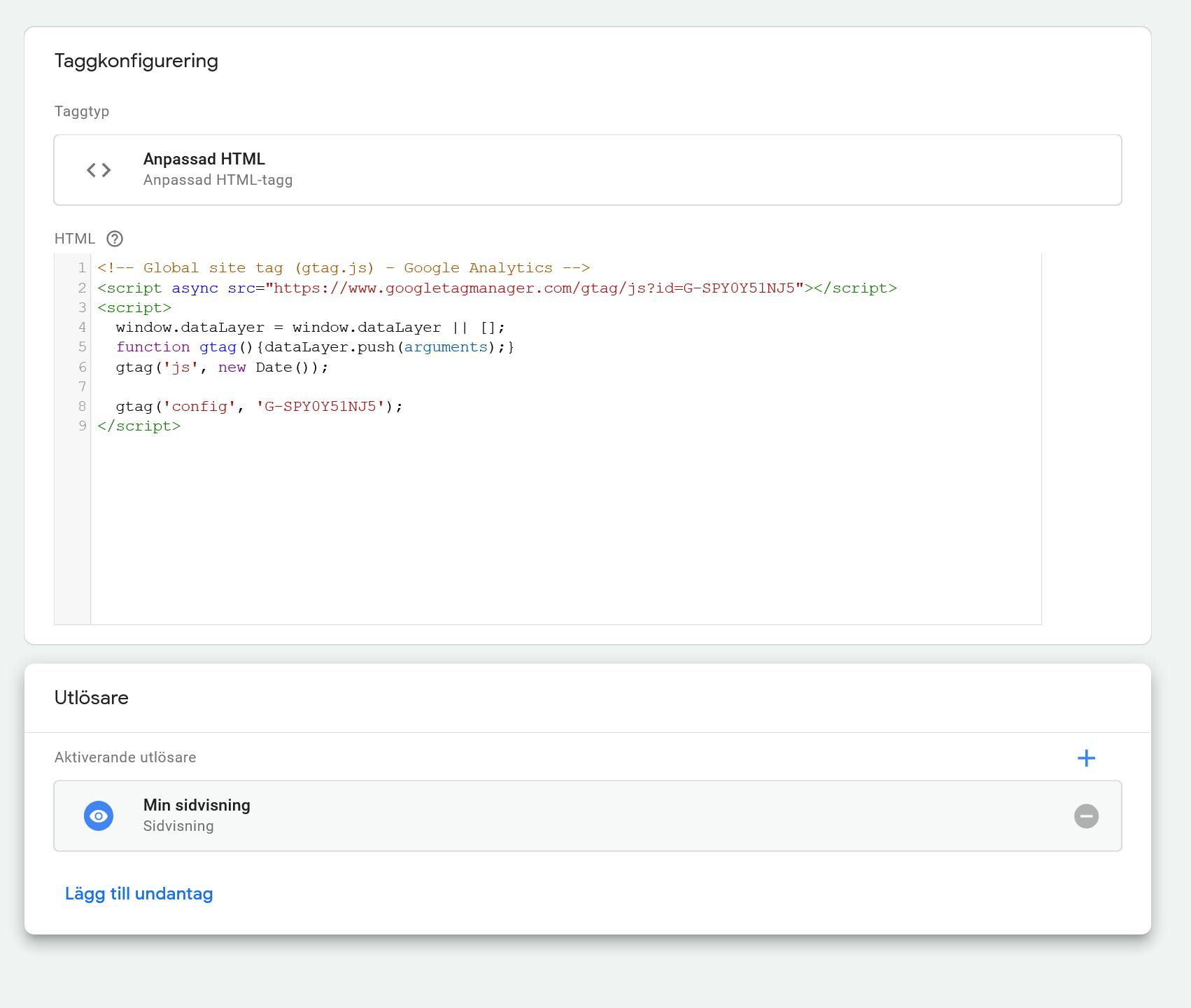Click the code brackets icon of Anpassad HTML
The height and width of the screenshot is (1008, 1191).
pos(99,170)
